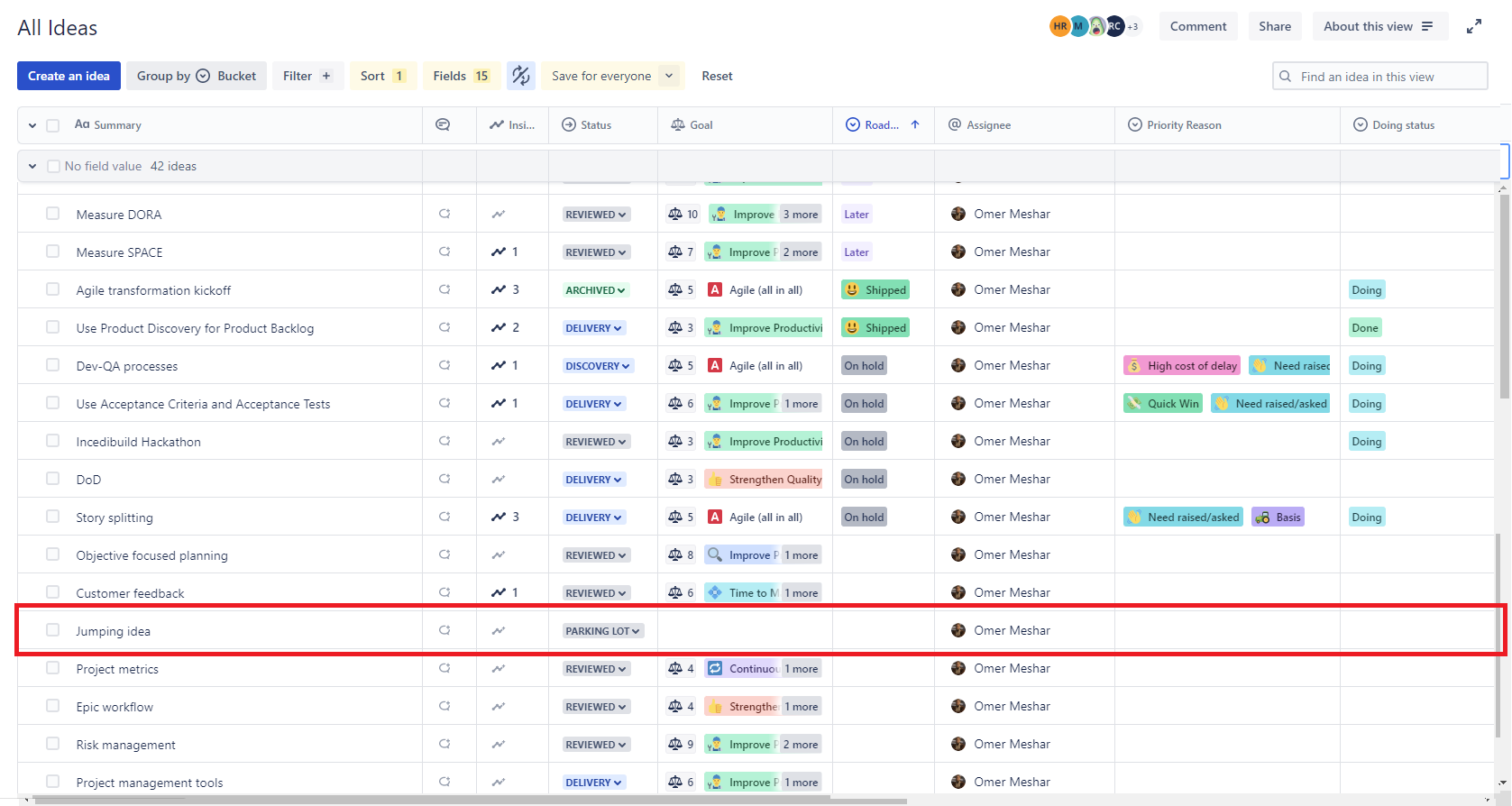Click the Create an idea button
This screenshot has width=1512, height=806.
pos(69,76)
